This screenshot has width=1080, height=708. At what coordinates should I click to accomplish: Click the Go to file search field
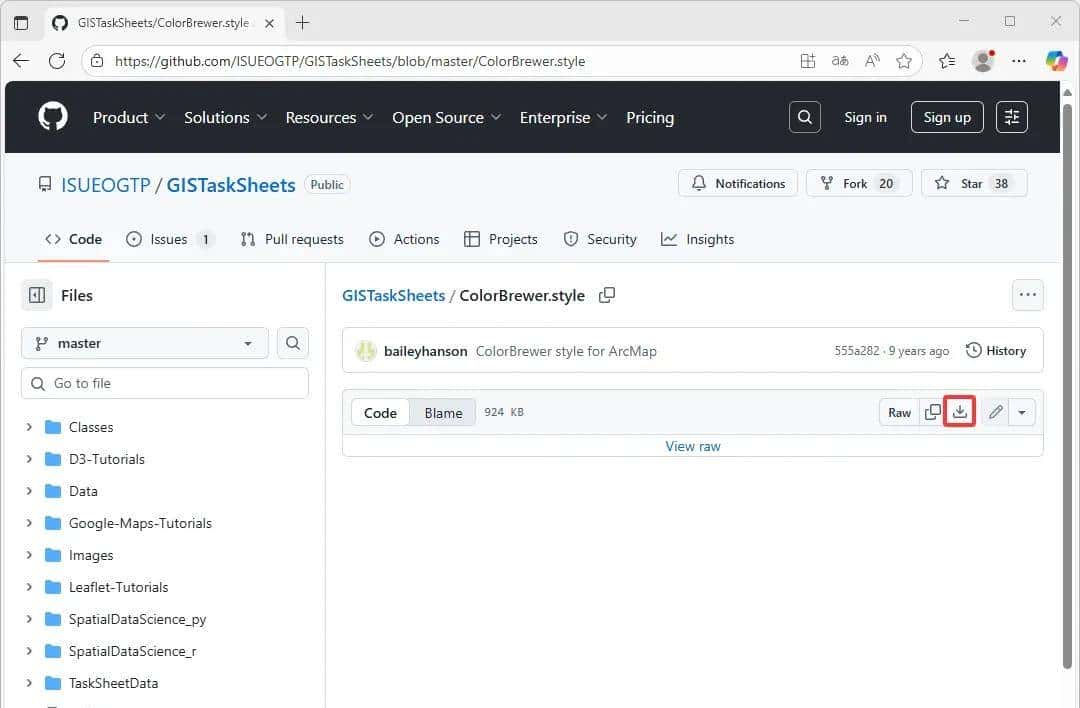tap(165, 383)
